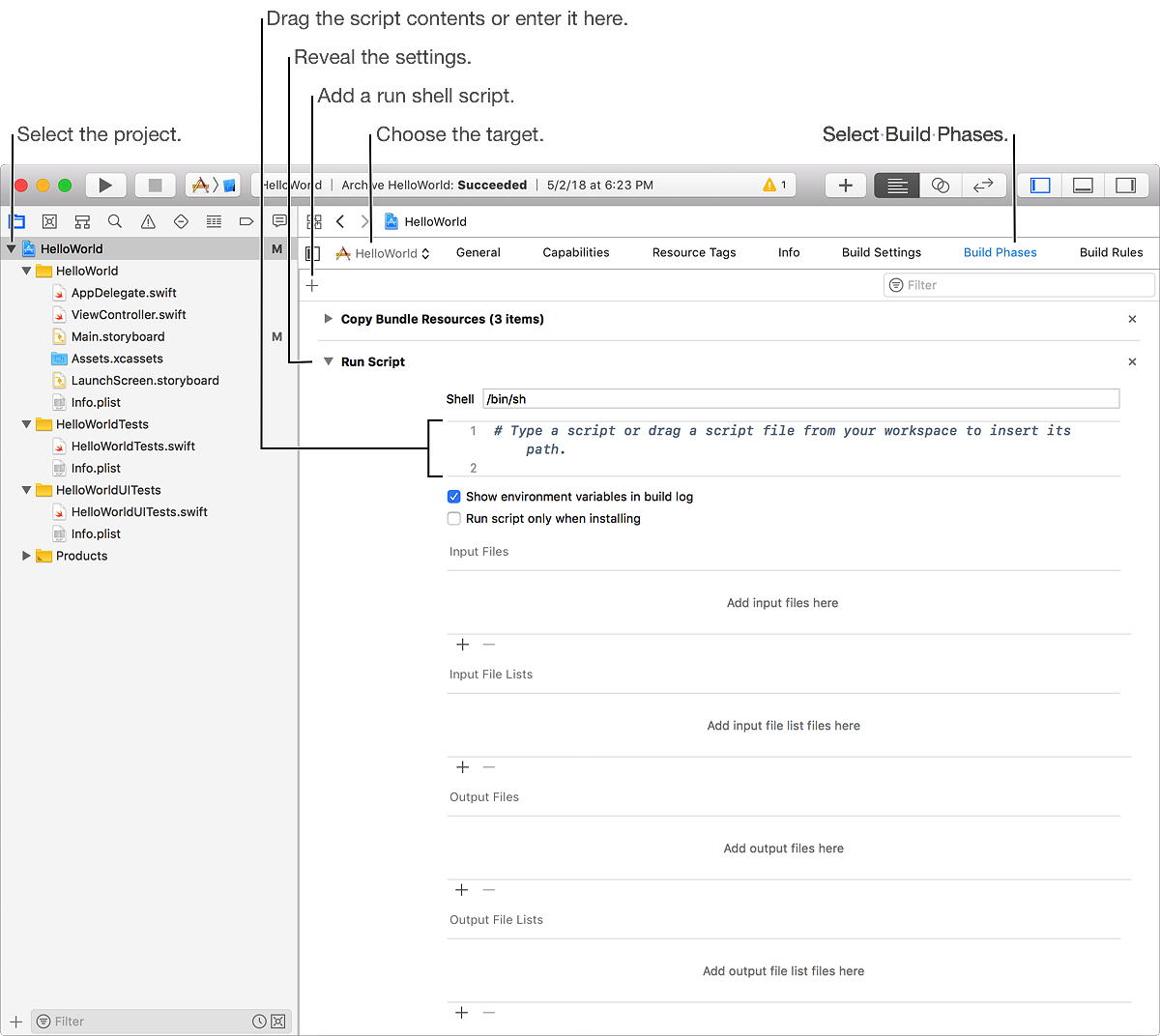The height and width of the screenshot is (1036, 1160).
Task: Toggle the targets list sidebar icon
Action: coord(312,253)
